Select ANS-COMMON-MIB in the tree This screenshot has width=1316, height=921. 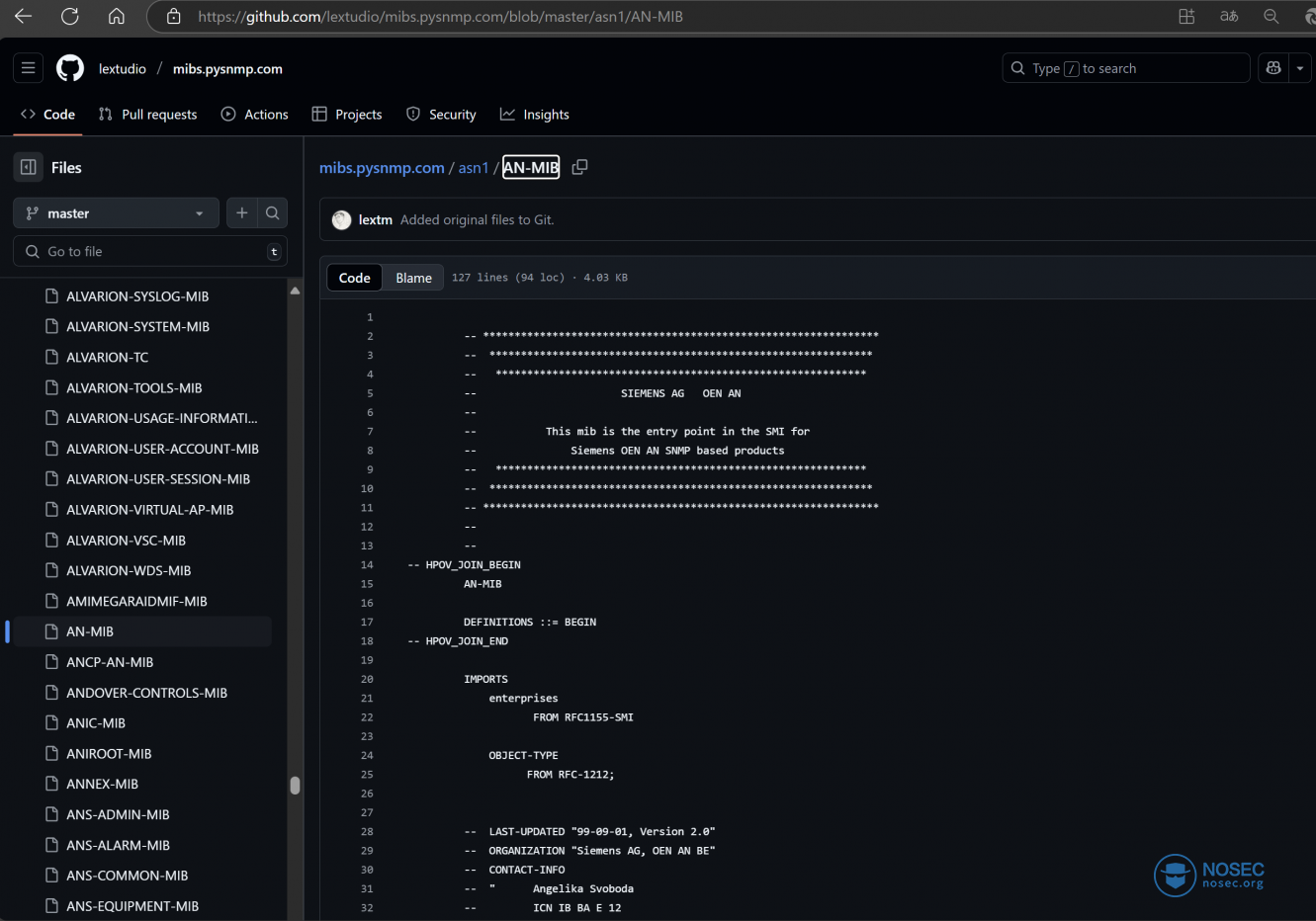point(127,876)
